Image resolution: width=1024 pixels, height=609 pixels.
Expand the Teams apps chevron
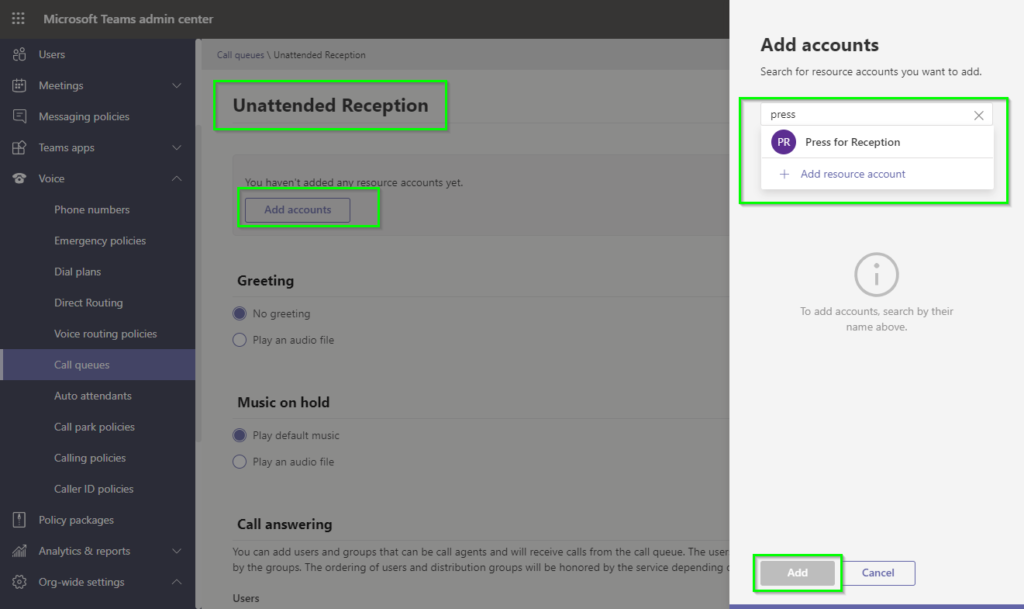[177, 148]
